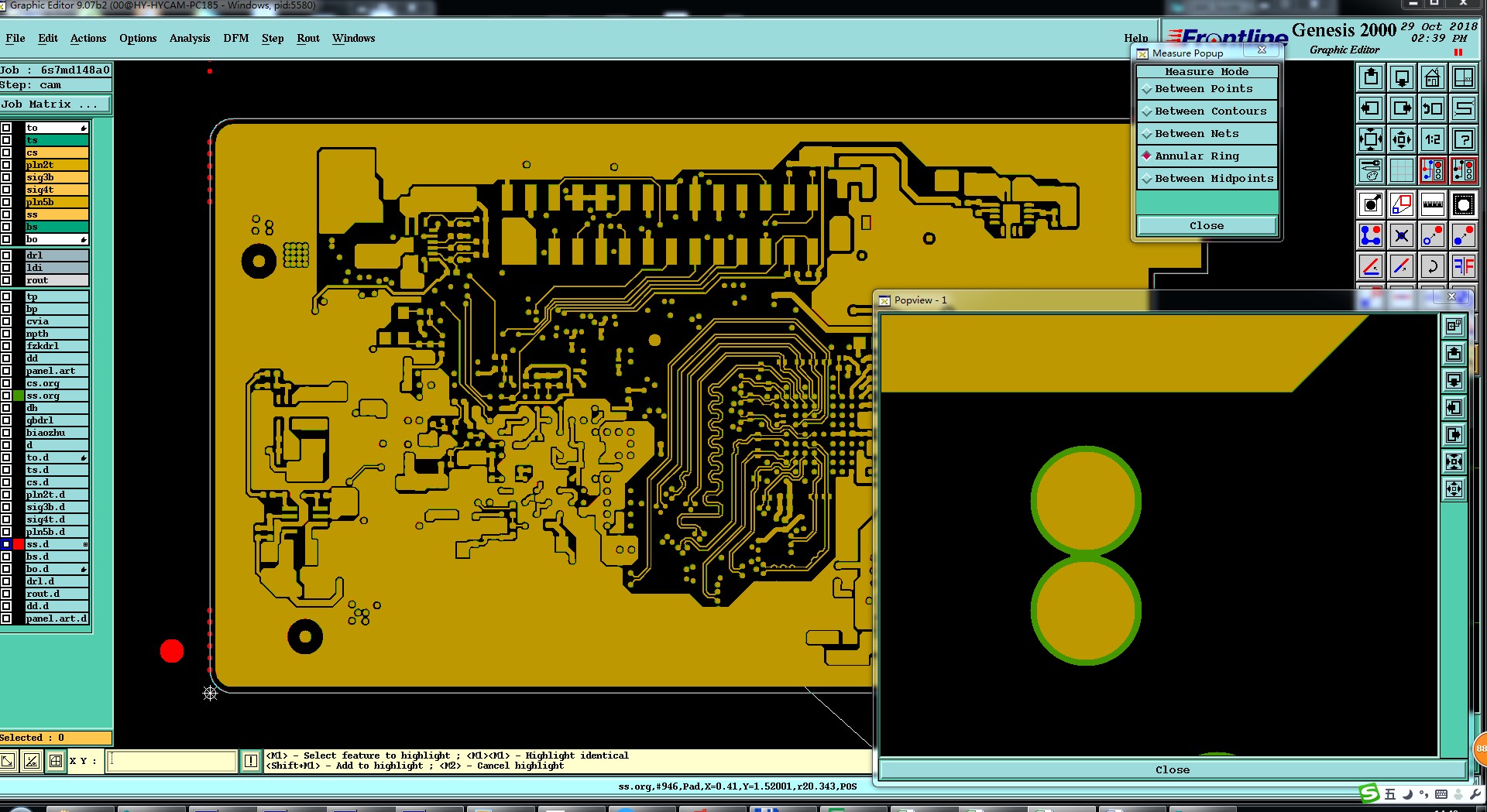Toggle the checkbox for layer cs
Viewport: 1487px width, 812px height.
click(6, 152)
